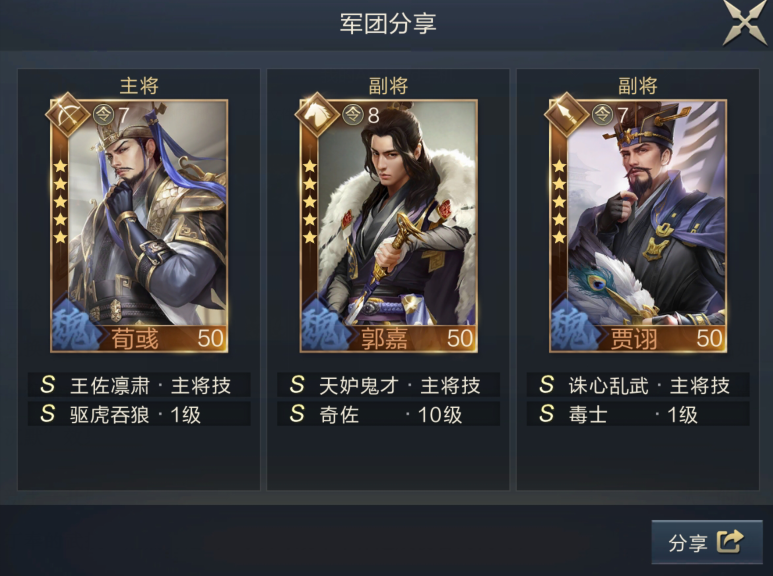The height and width of the screenshot is (576, 773).
Task: Open the 郭嘉 hero card portrait
Action: [x=388, y=226]
